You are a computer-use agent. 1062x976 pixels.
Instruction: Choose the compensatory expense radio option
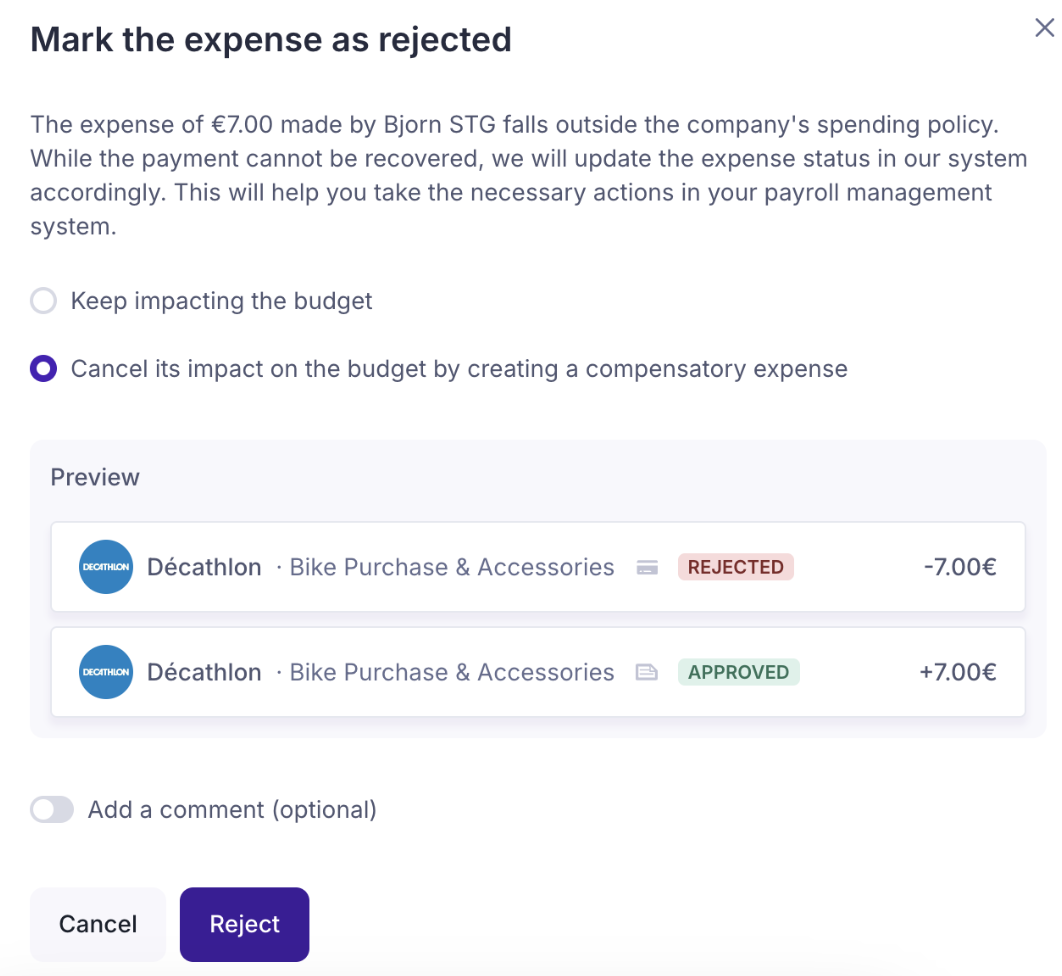[44, 369]
